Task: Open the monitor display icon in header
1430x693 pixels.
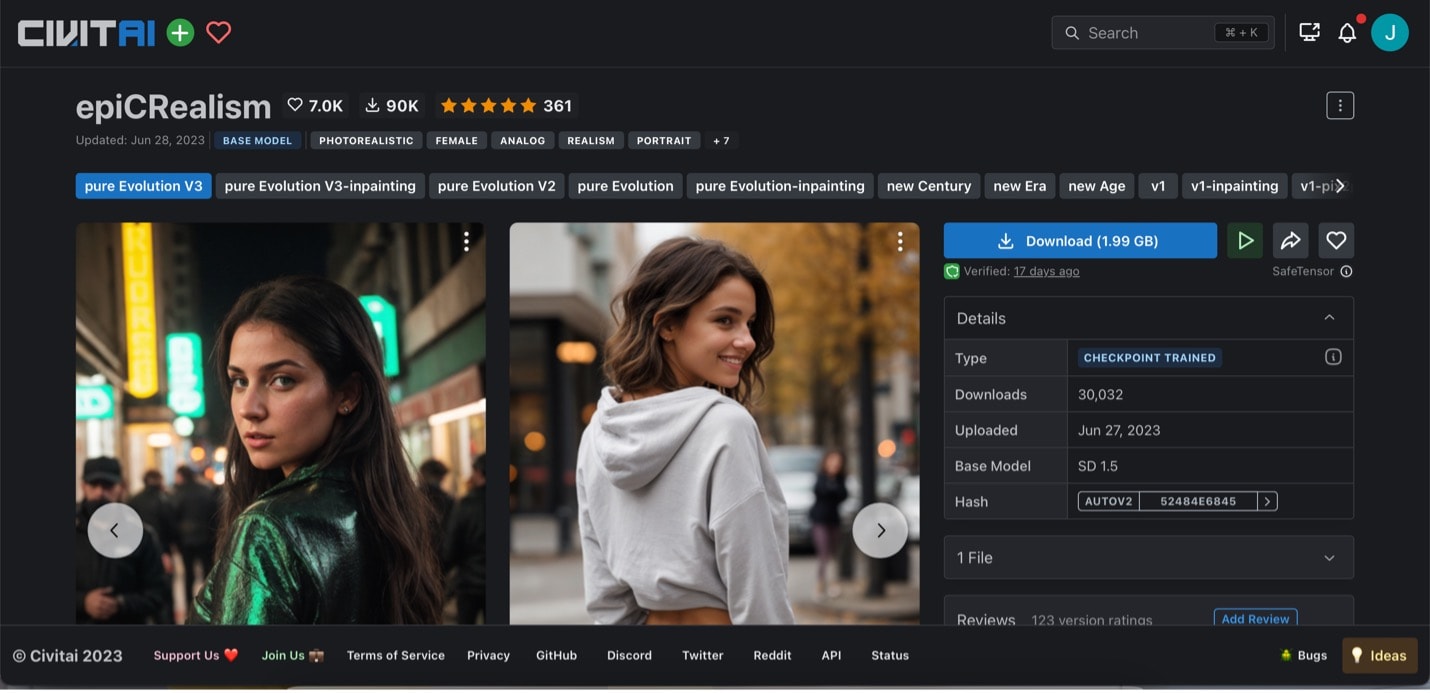Action: click(x=1309, y=33)
